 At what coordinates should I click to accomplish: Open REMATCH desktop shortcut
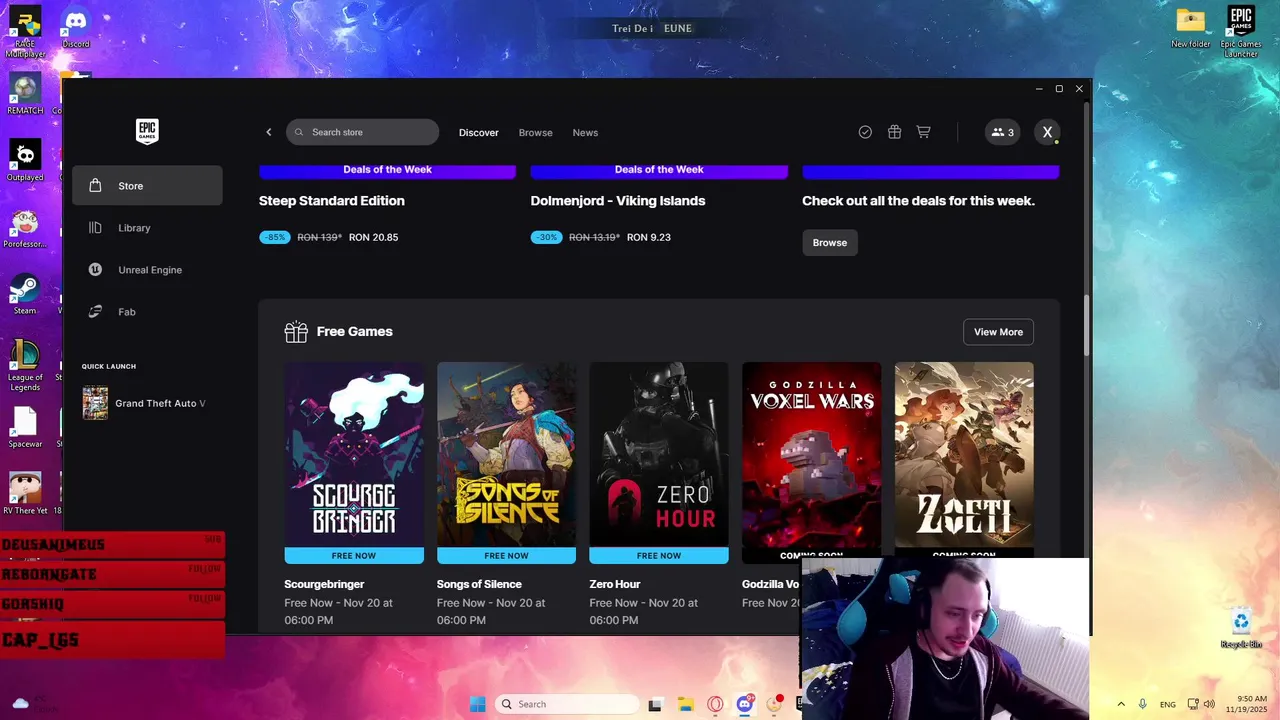pos(25,95)
